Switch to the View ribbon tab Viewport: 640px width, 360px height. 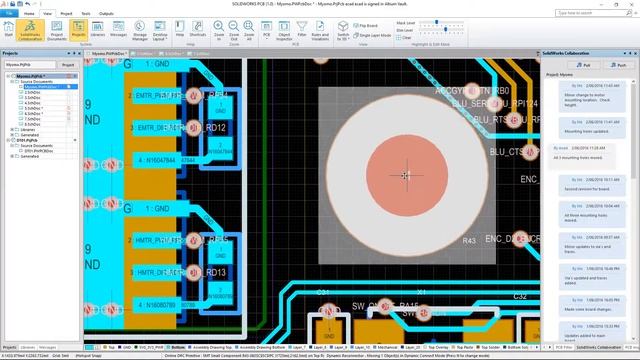point(47,13)
